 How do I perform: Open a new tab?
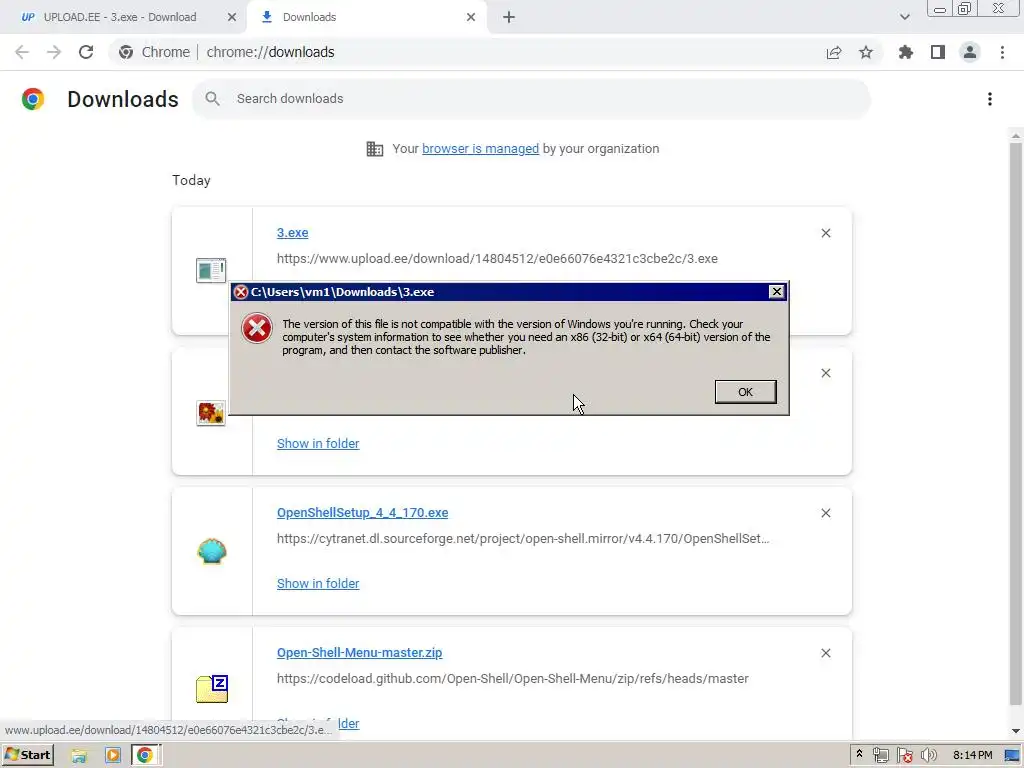tap(509, 17)
